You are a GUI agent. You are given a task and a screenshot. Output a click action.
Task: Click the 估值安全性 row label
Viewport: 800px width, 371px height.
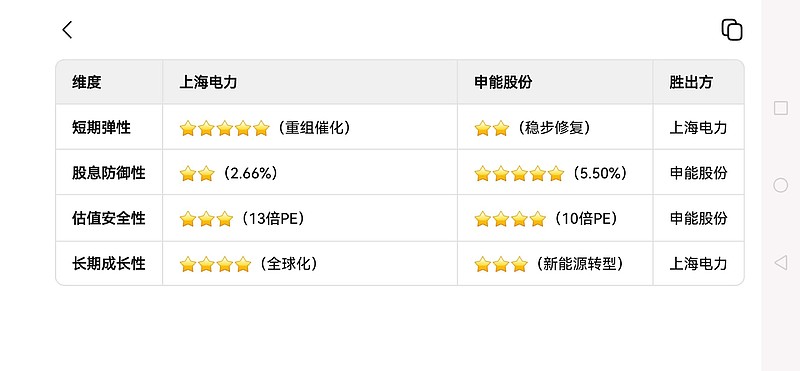click(x=109, y=218)
